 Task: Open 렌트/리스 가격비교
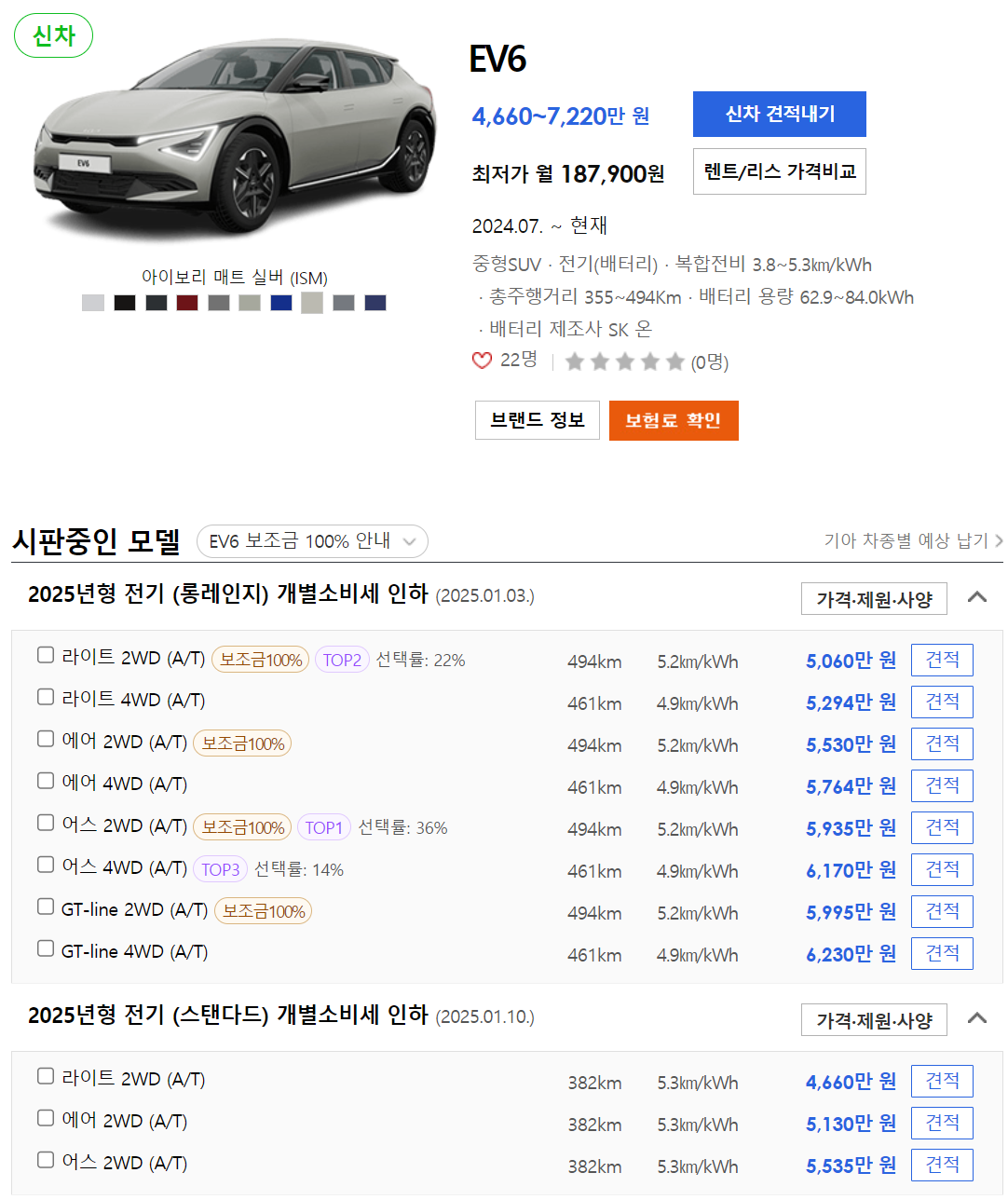click(x=780, y=171)
